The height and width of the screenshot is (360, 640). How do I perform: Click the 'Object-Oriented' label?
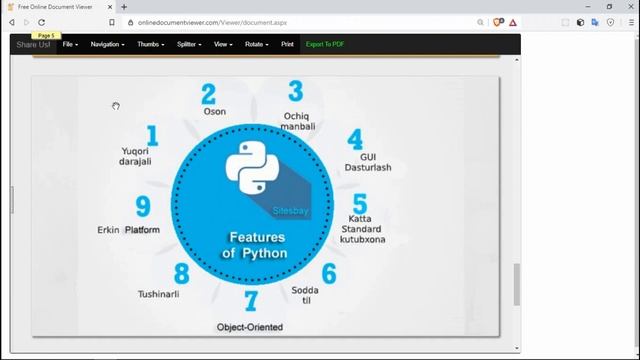tap(250, 327)
